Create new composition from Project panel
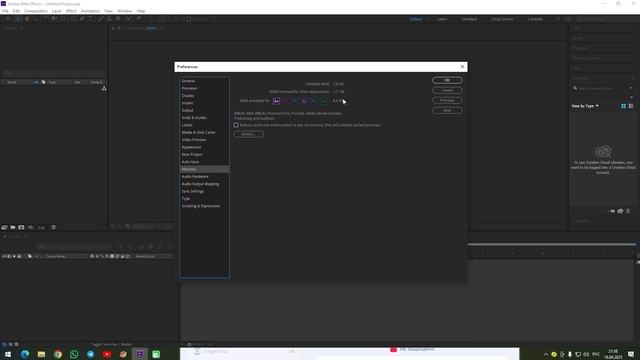Viewport: 640px width, 360px height. (21, 227)
